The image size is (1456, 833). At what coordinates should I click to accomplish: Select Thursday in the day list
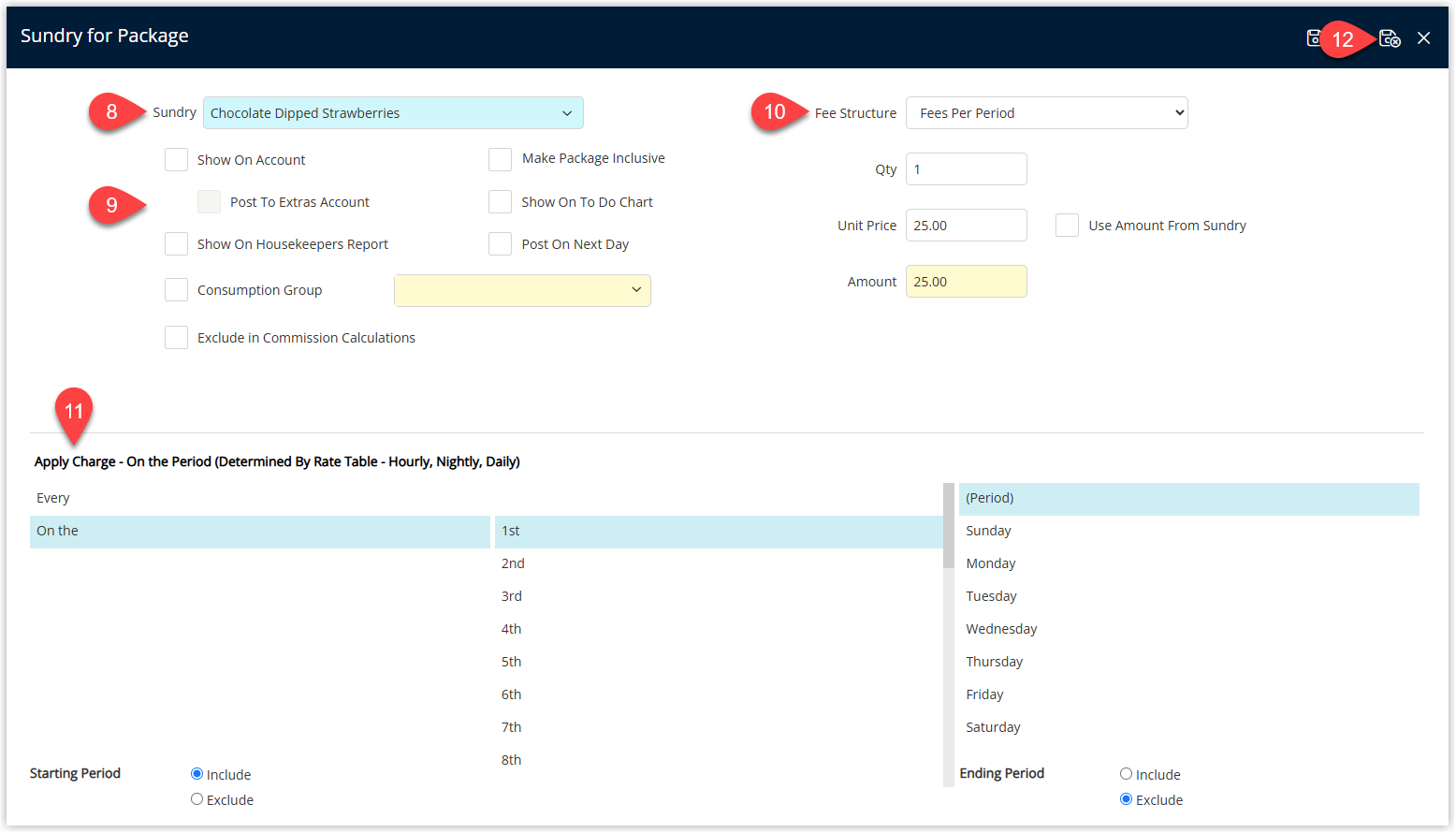1189,663
